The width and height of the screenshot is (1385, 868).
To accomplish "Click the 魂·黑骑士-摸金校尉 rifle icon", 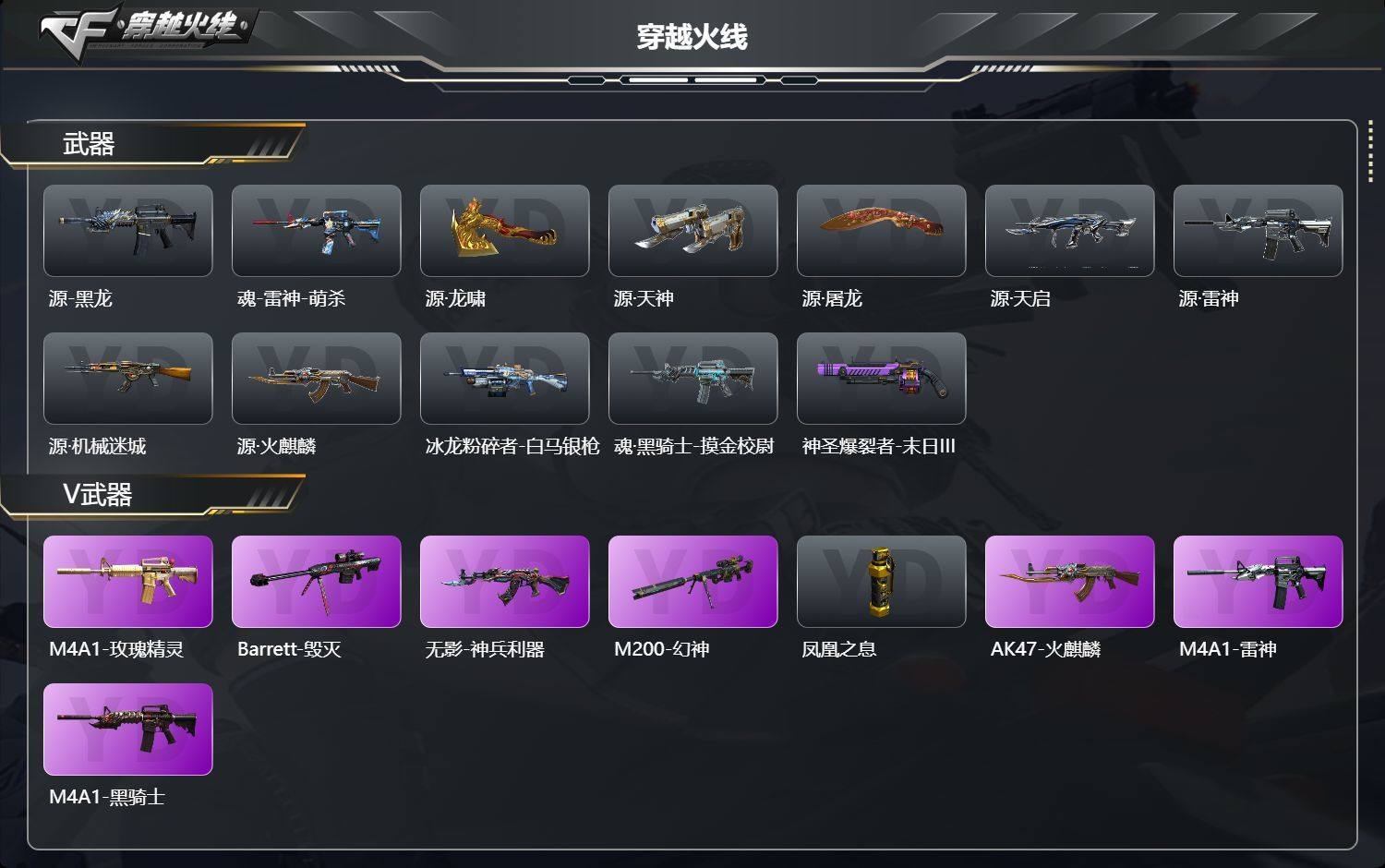I will [x=693, y=379].
